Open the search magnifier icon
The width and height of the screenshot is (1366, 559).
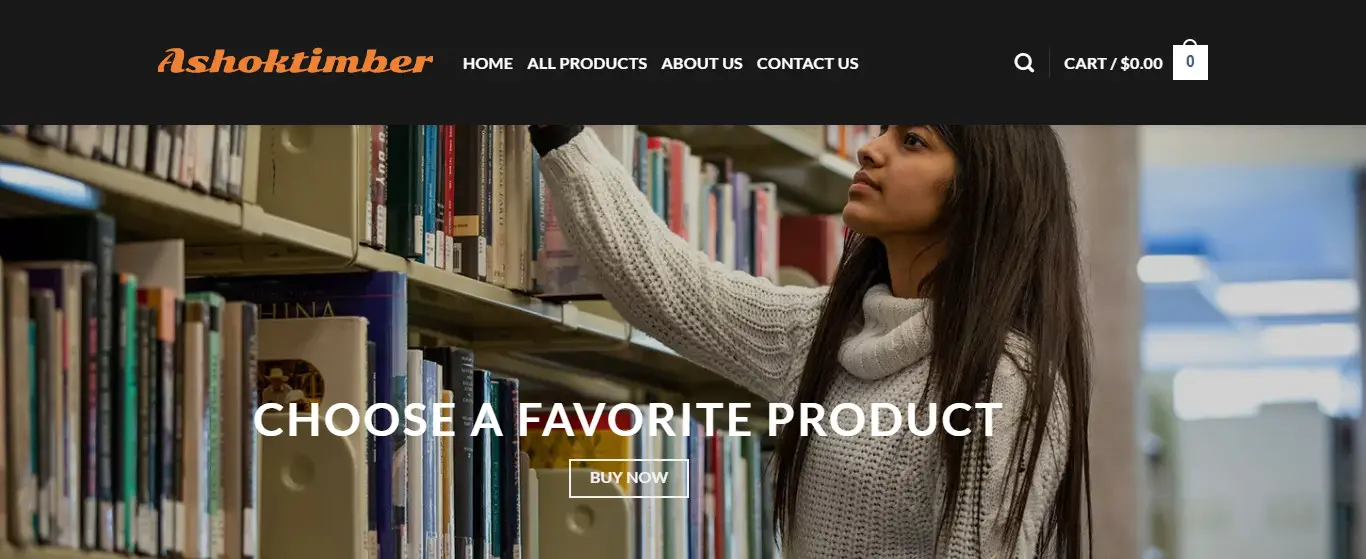coord(1024,63)
